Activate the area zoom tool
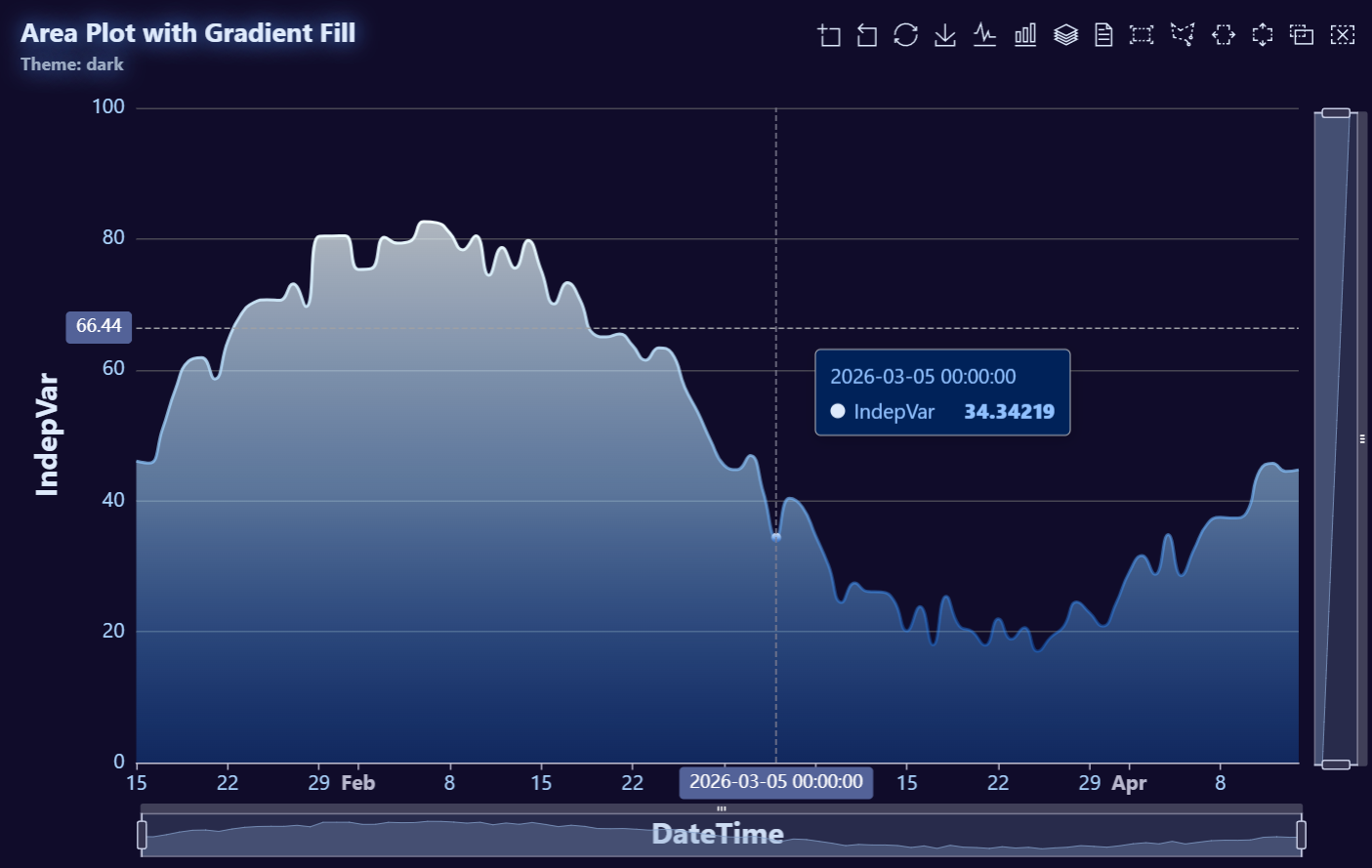 829,35
